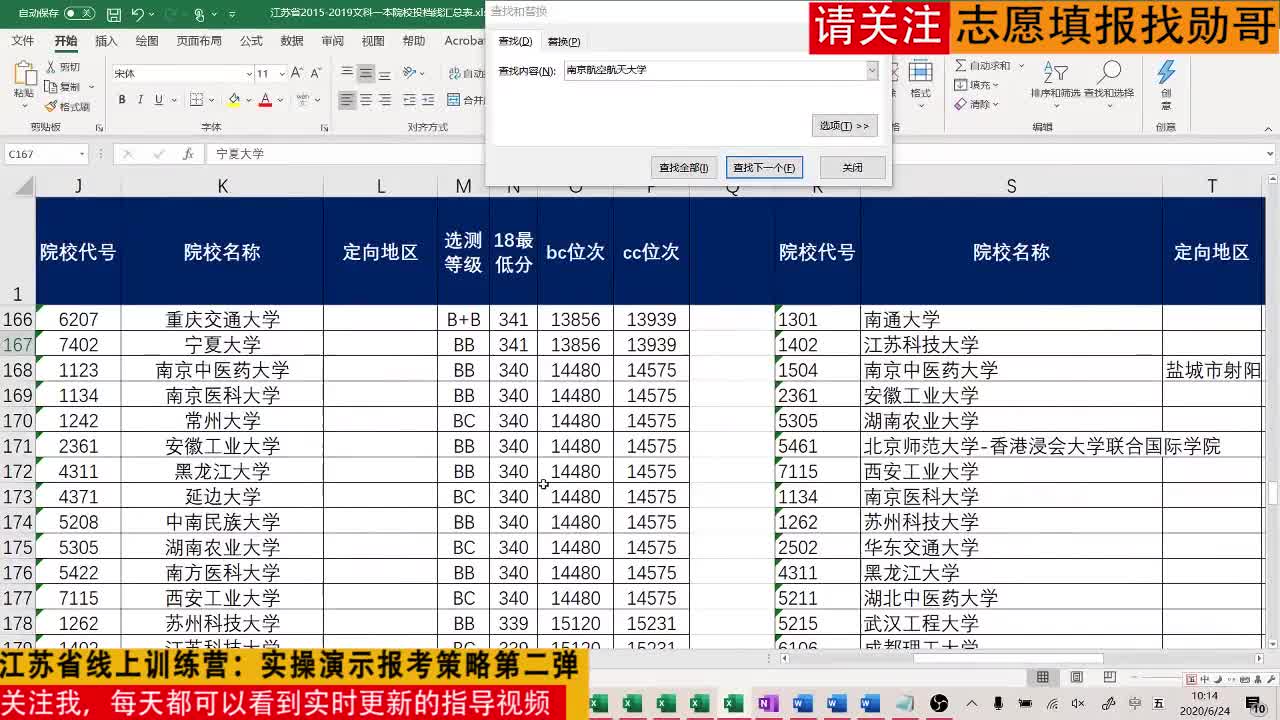Toggle left text alignment
Screen dimensions: 1280x720
347,100
